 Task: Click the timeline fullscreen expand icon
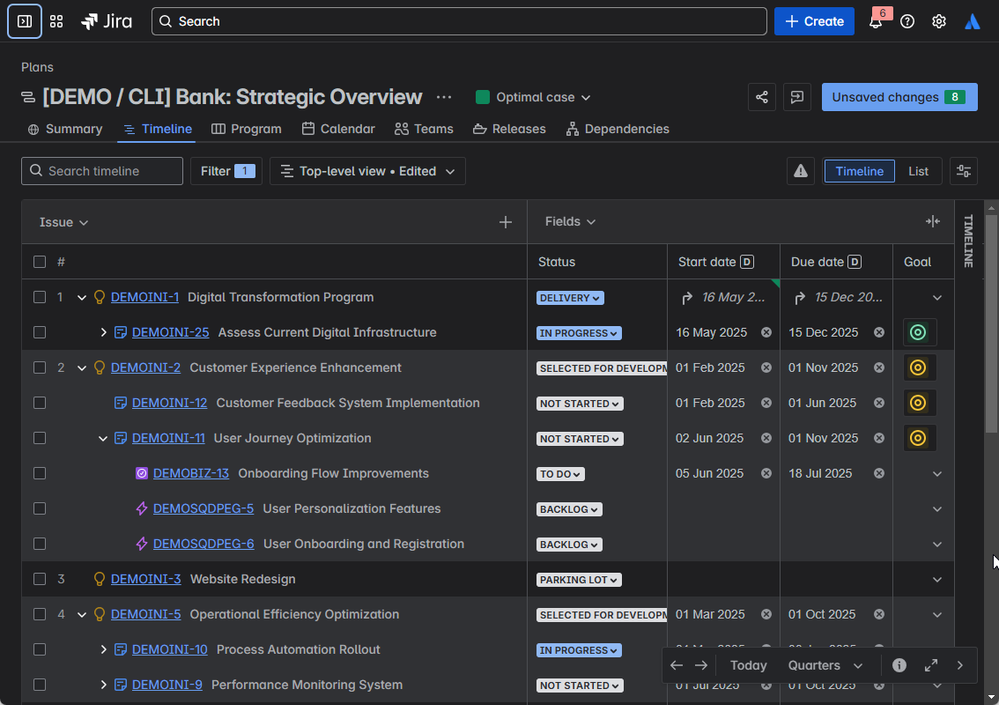[931, 665]
